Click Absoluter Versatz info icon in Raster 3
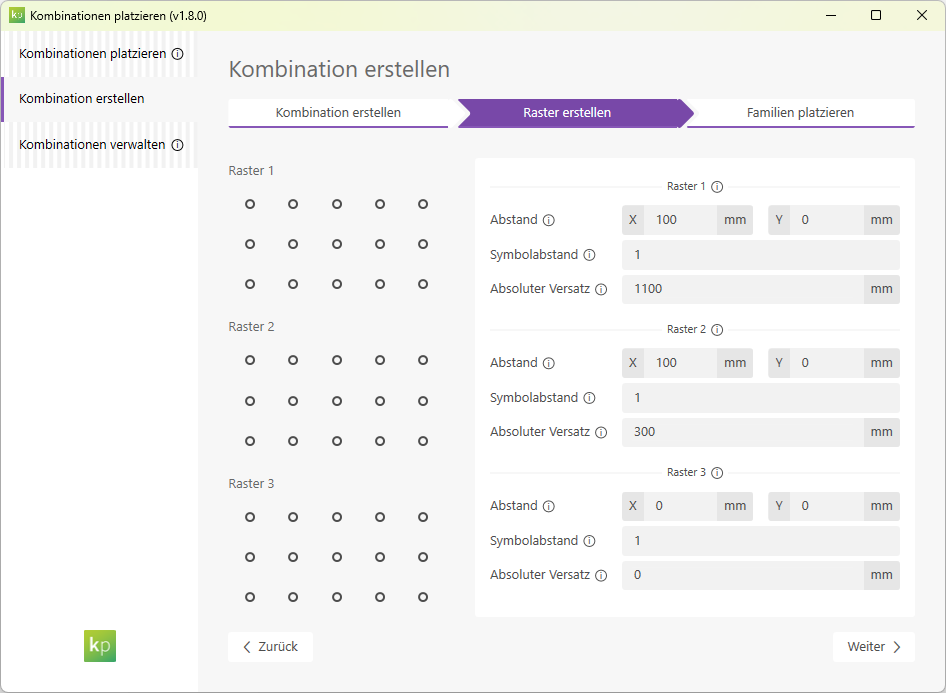This screenshot has height=693, width=946. pos(601,575)
